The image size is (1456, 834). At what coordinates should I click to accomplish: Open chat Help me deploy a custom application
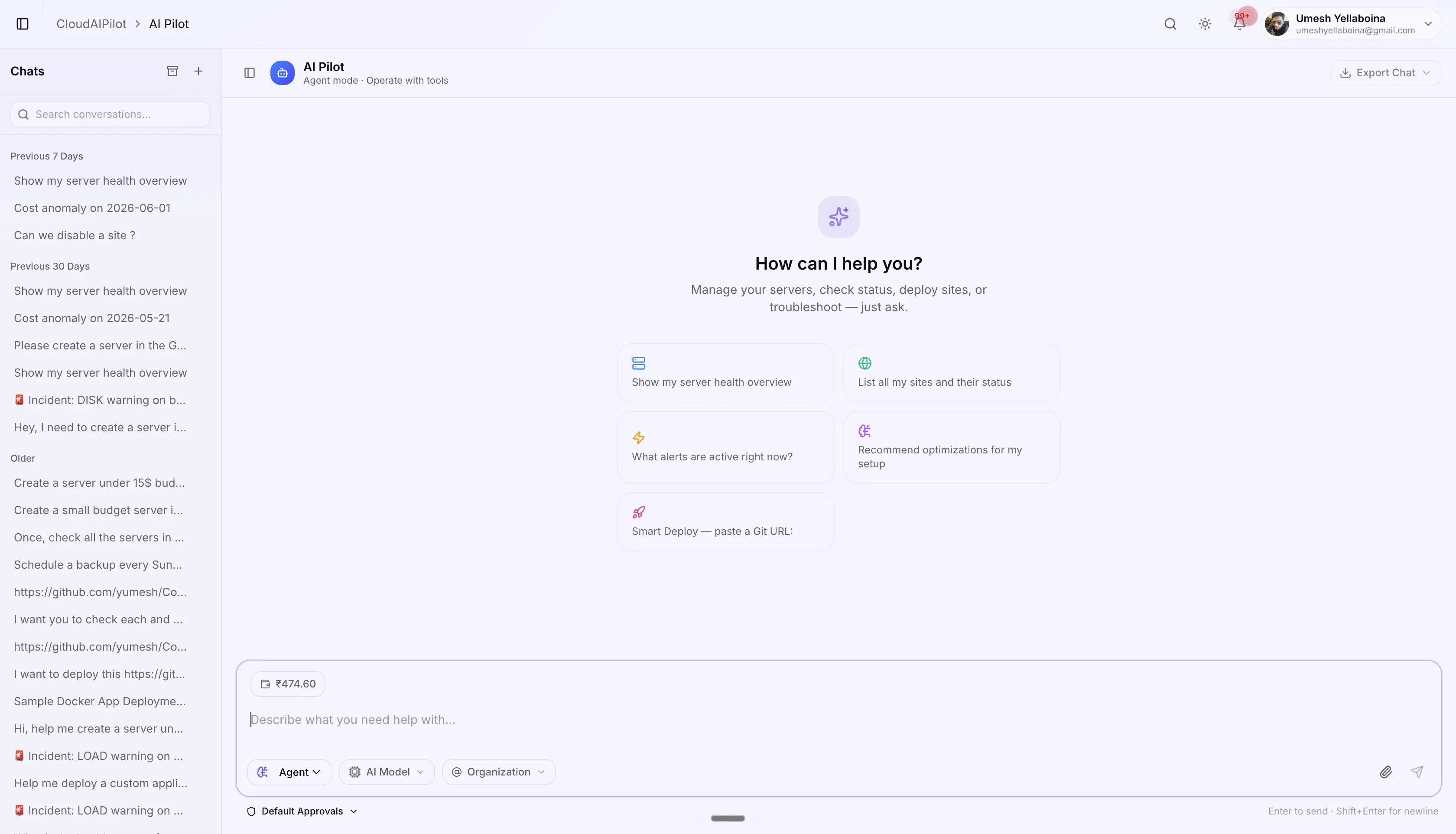coord(110,783)
